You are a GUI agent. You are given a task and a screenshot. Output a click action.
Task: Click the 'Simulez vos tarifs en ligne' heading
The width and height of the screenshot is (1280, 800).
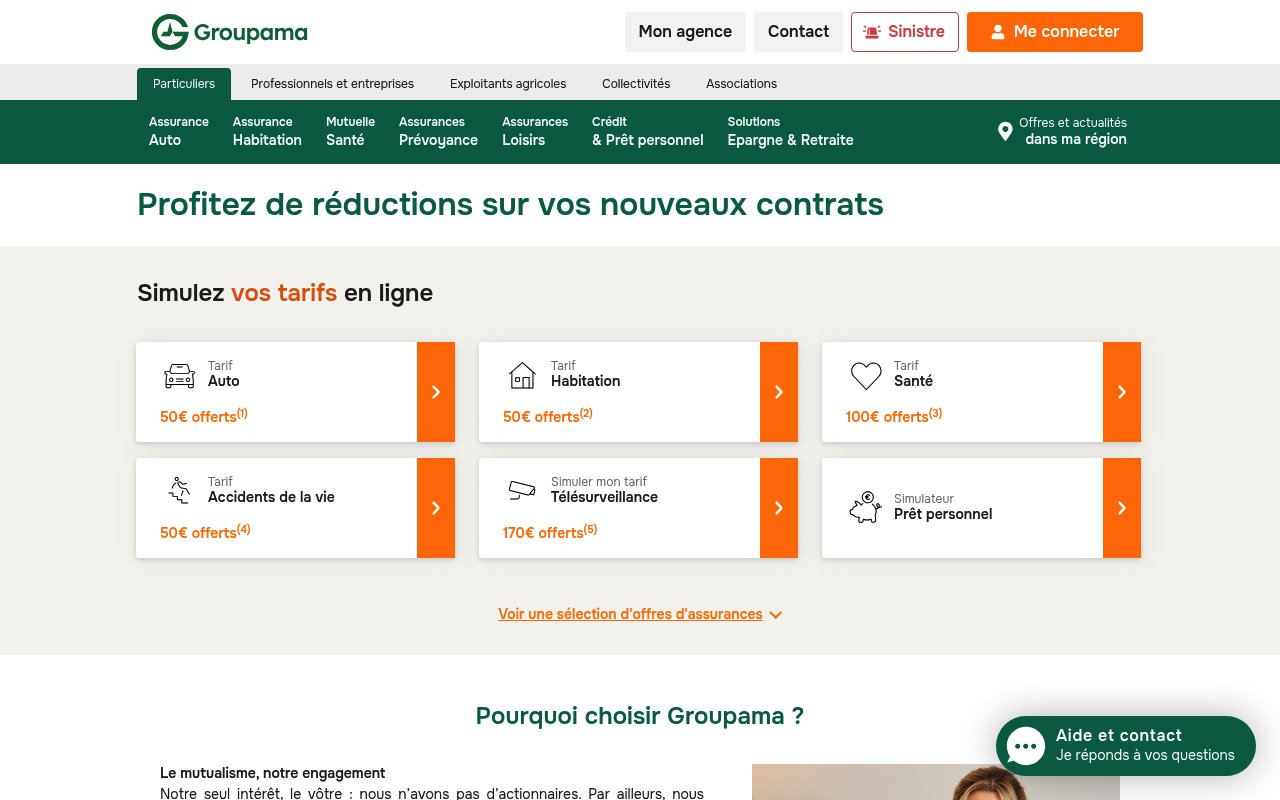[285, 293]
